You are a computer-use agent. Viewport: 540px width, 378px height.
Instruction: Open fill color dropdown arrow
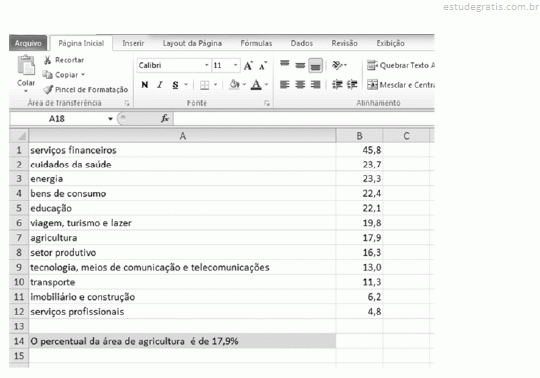click(x=244, y=85)
